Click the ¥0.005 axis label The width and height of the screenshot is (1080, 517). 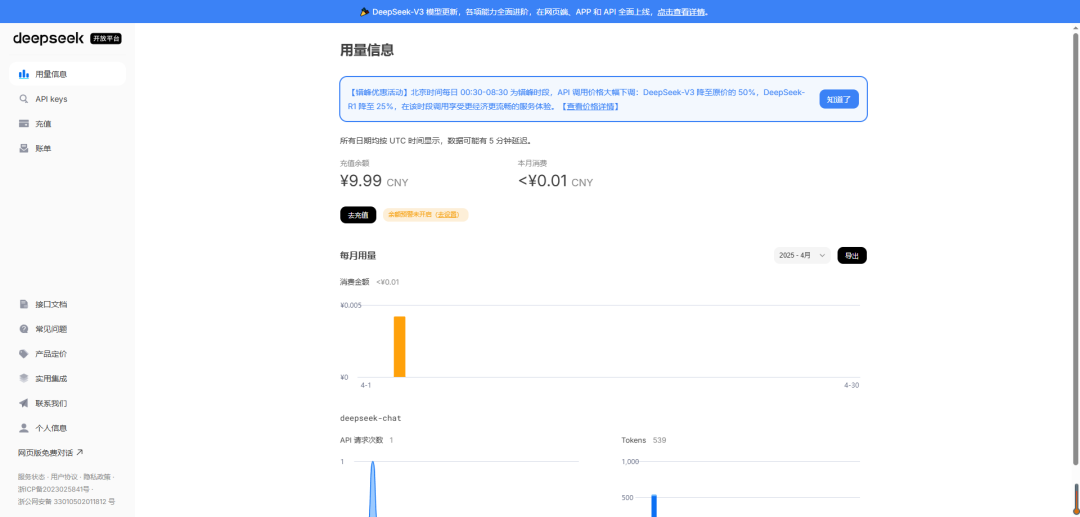click(350, 305)
